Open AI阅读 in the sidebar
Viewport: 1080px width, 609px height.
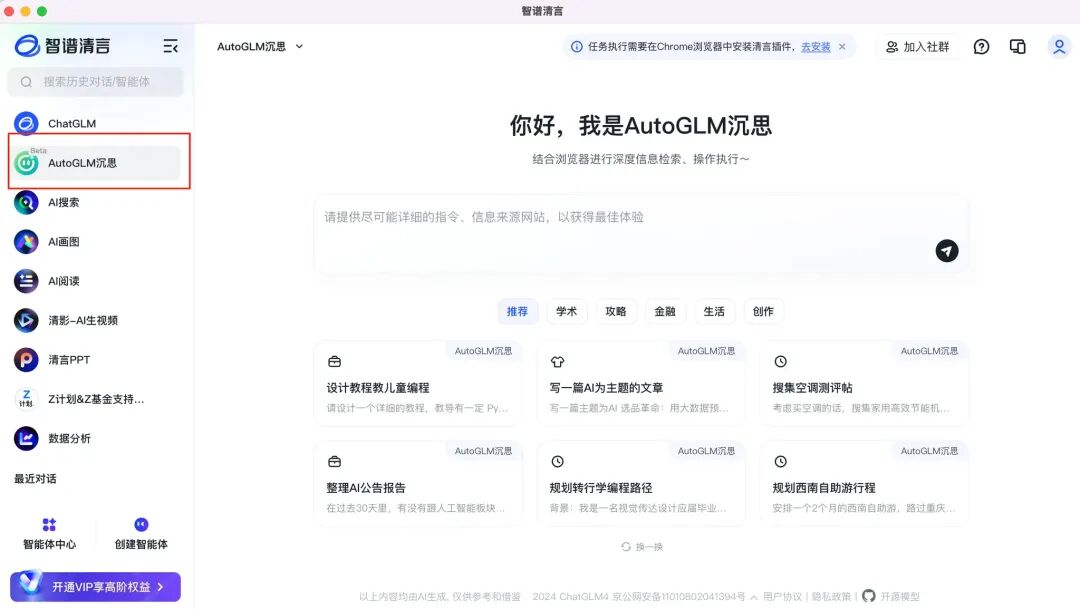click(96, 281)
